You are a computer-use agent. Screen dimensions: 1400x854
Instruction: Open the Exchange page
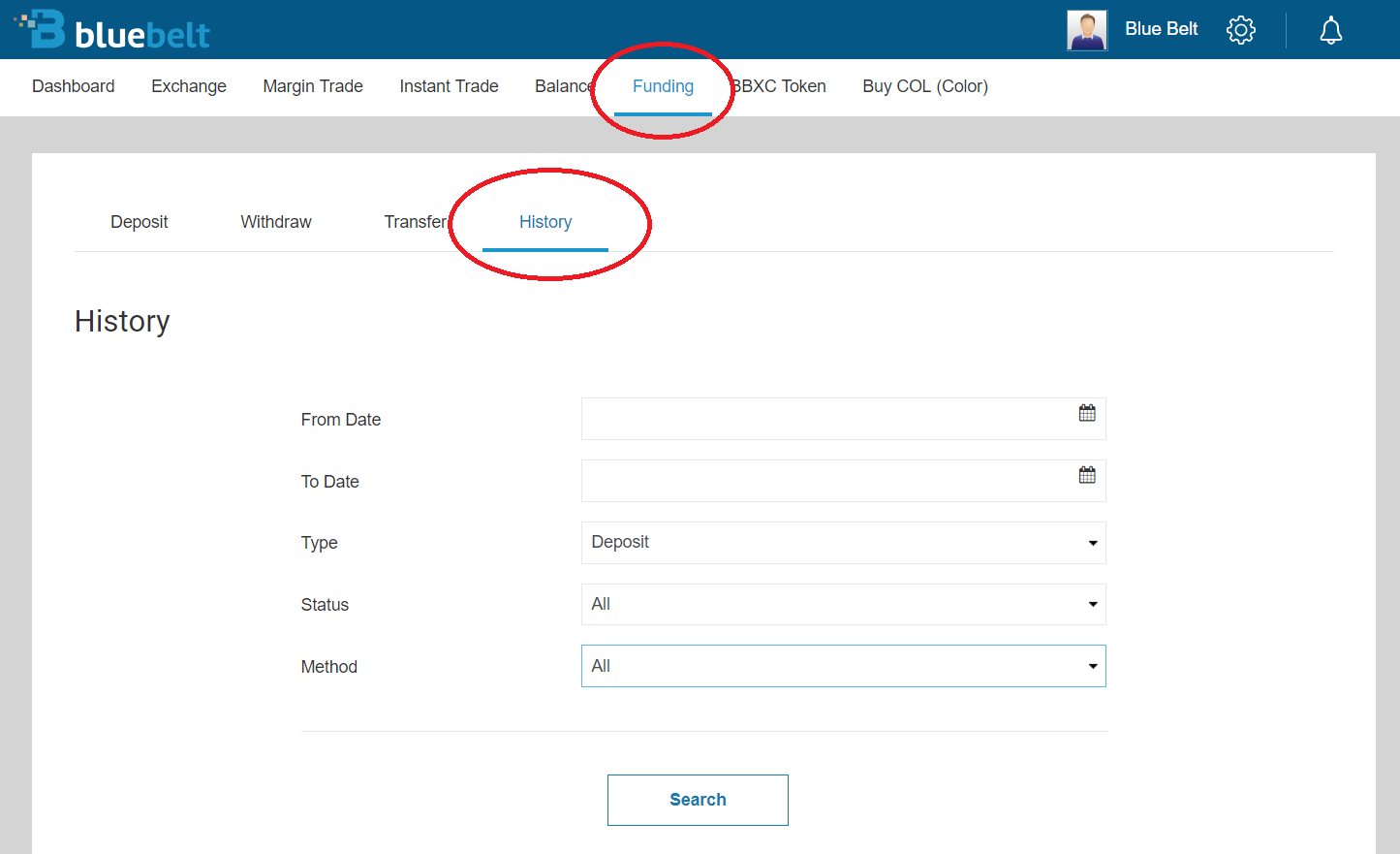189,86
